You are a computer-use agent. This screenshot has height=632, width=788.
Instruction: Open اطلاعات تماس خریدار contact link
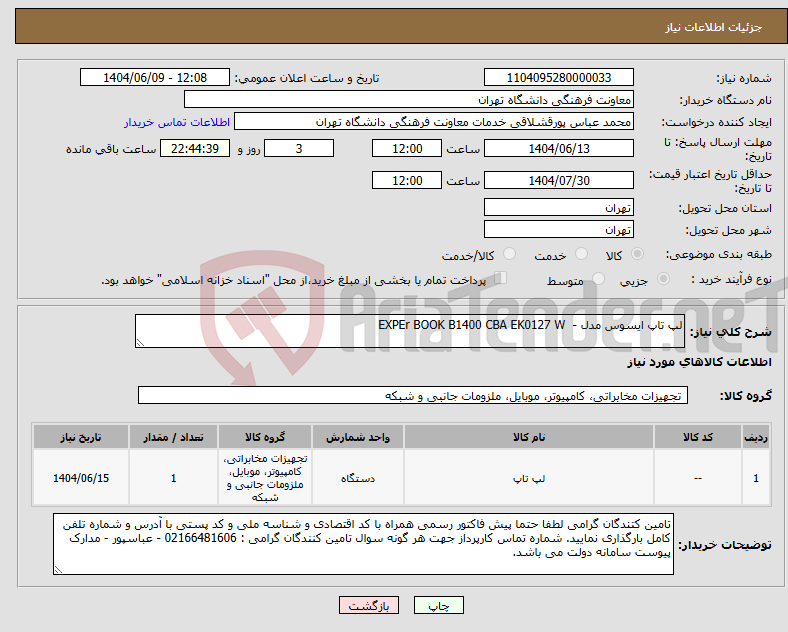point(177,122)
